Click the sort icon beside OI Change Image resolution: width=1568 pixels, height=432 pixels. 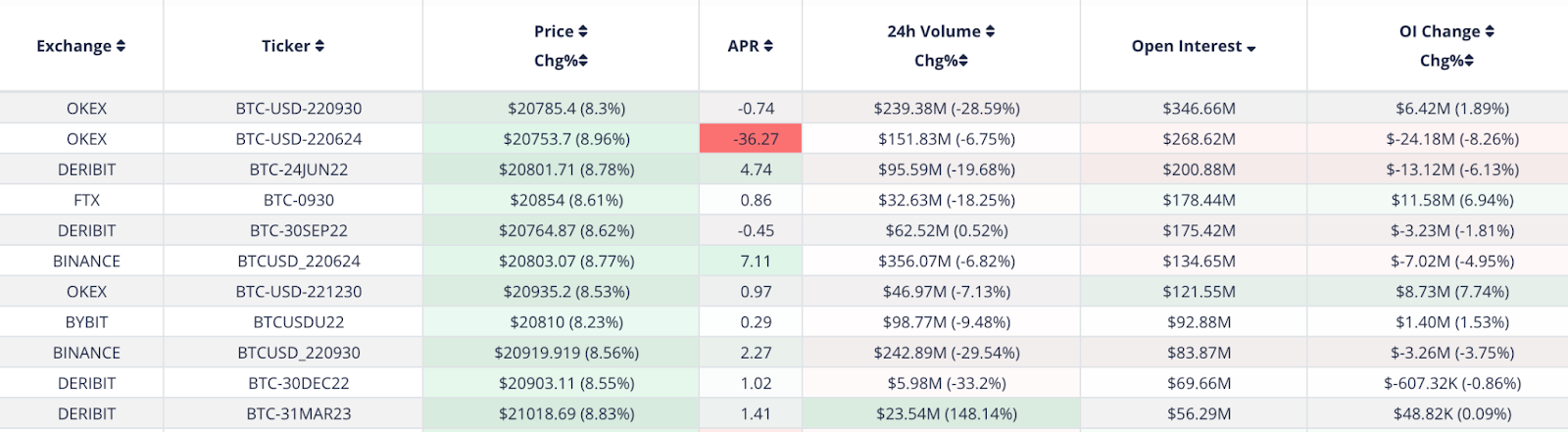click(x=1490, y=31)
